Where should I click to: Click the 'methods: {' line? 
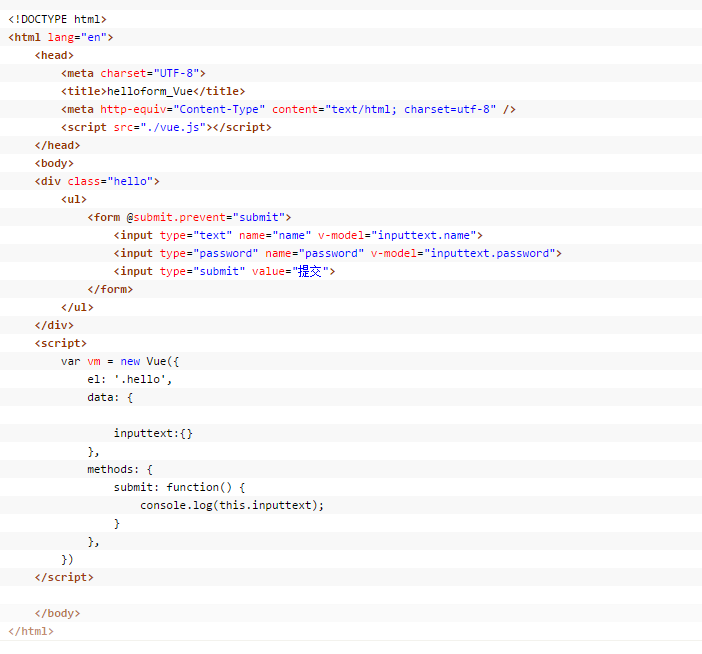tap(120, 469)
